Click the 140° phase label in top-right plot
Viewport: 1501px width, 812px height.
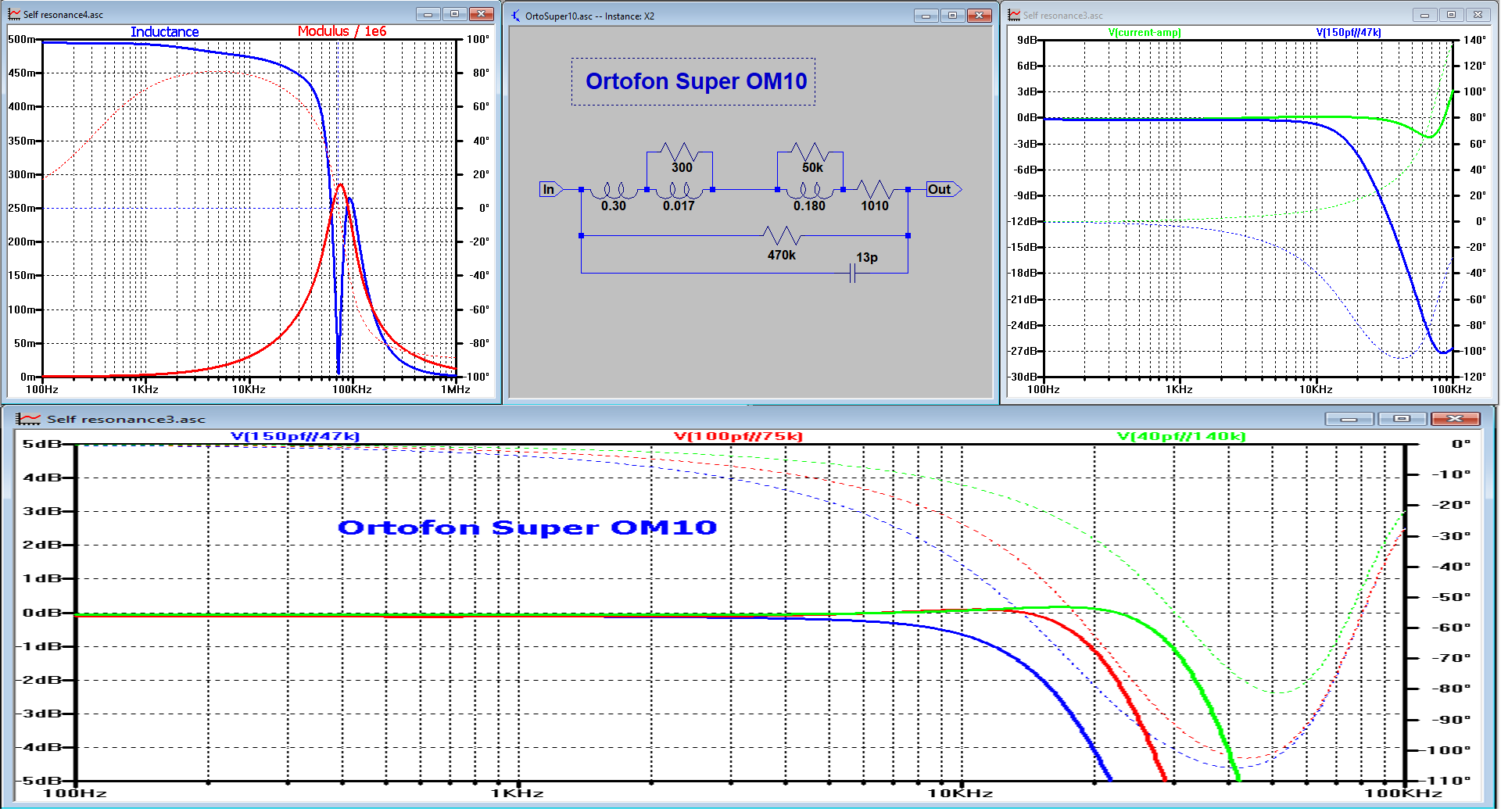1474,40
